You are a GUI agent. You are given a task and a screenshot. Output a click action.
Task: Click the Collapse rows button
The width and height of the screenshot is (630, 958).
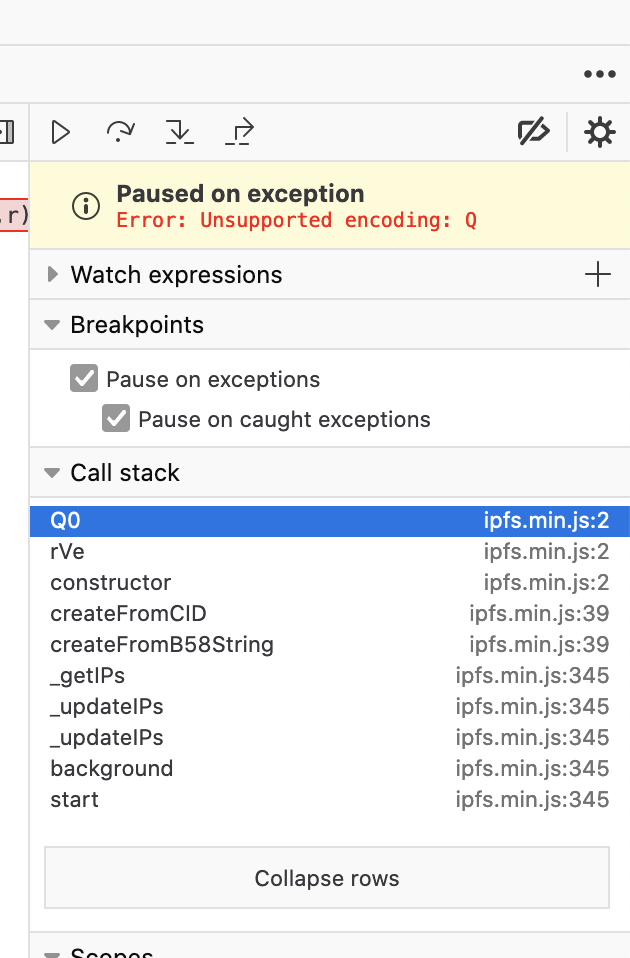pyautogui.click(x=327, y=878)
